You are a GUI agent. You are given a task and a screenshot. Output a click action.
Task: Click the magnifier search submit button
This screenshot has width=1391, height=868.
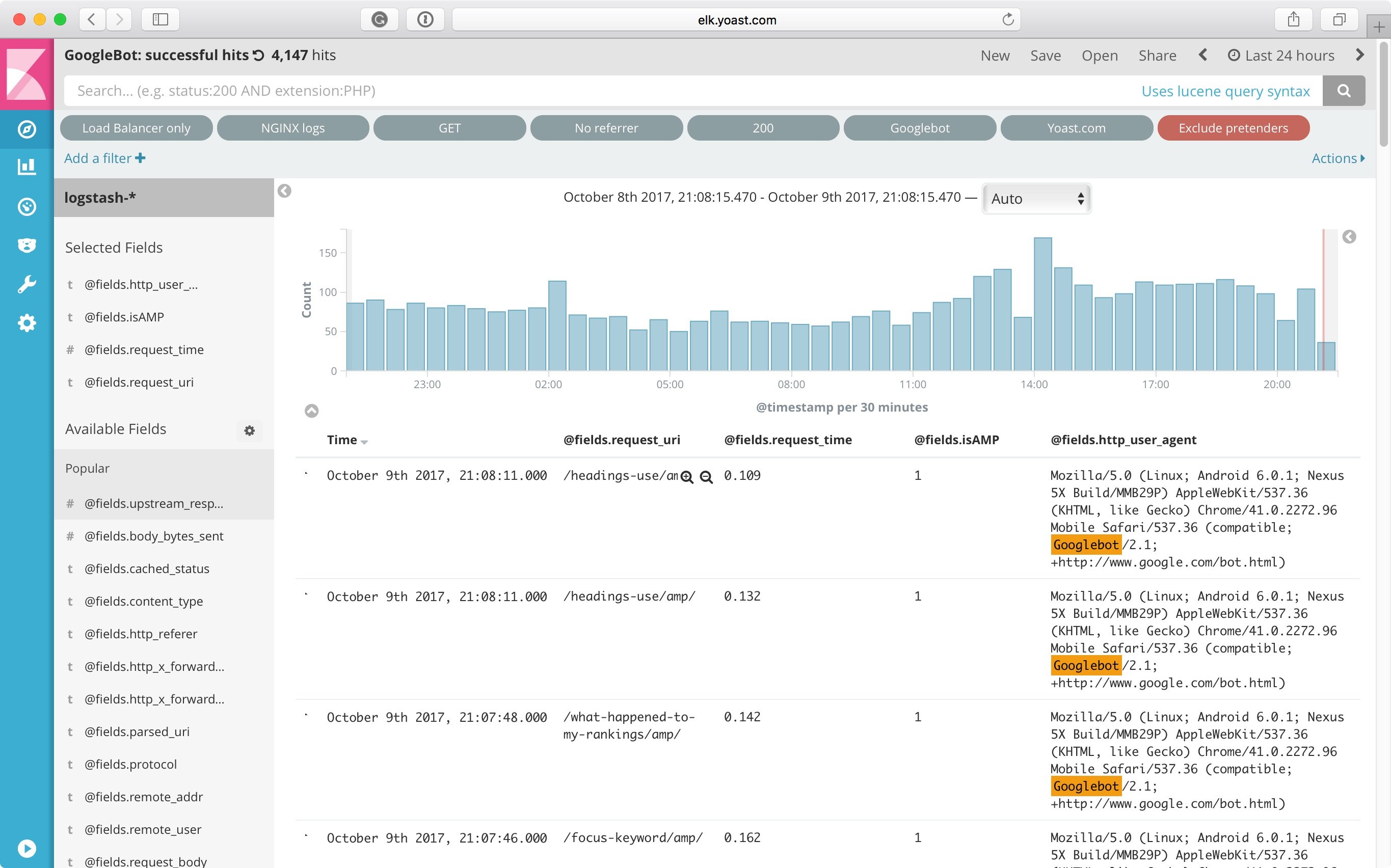[x=1343, y=91]
